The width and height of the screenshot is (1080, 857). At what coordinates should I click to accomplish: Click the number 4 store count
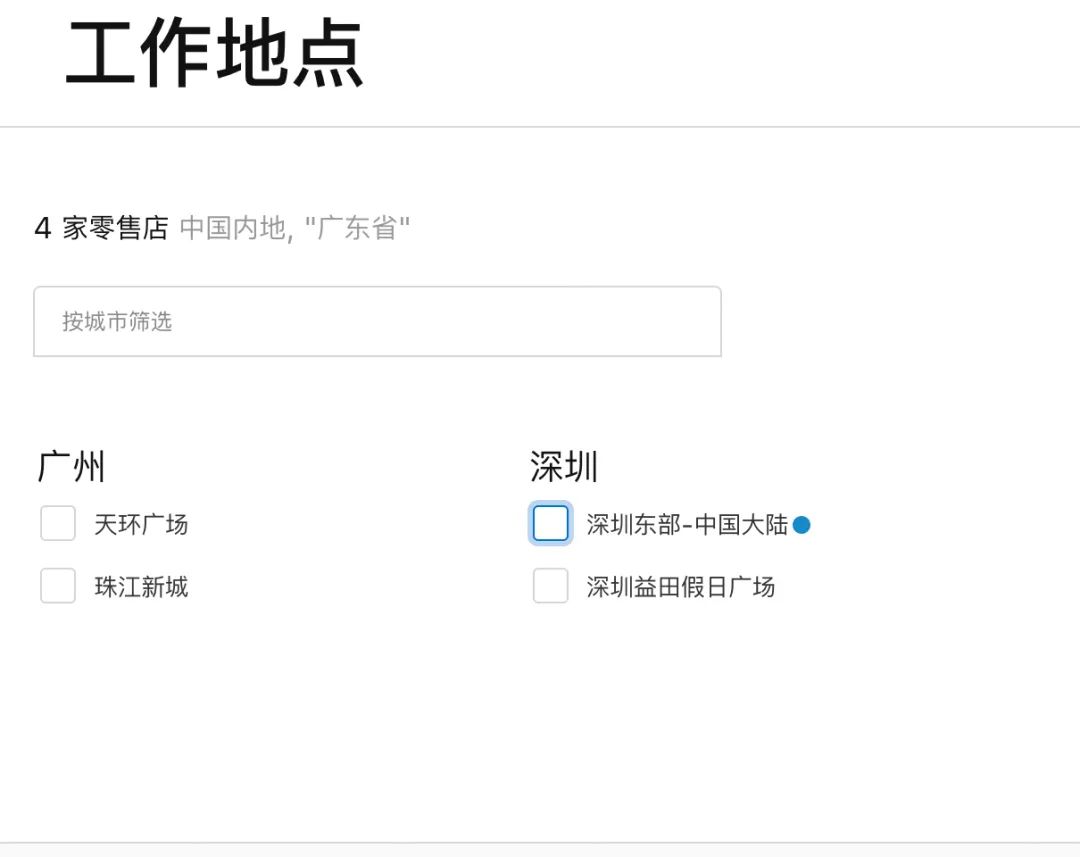tap(42, 228)
